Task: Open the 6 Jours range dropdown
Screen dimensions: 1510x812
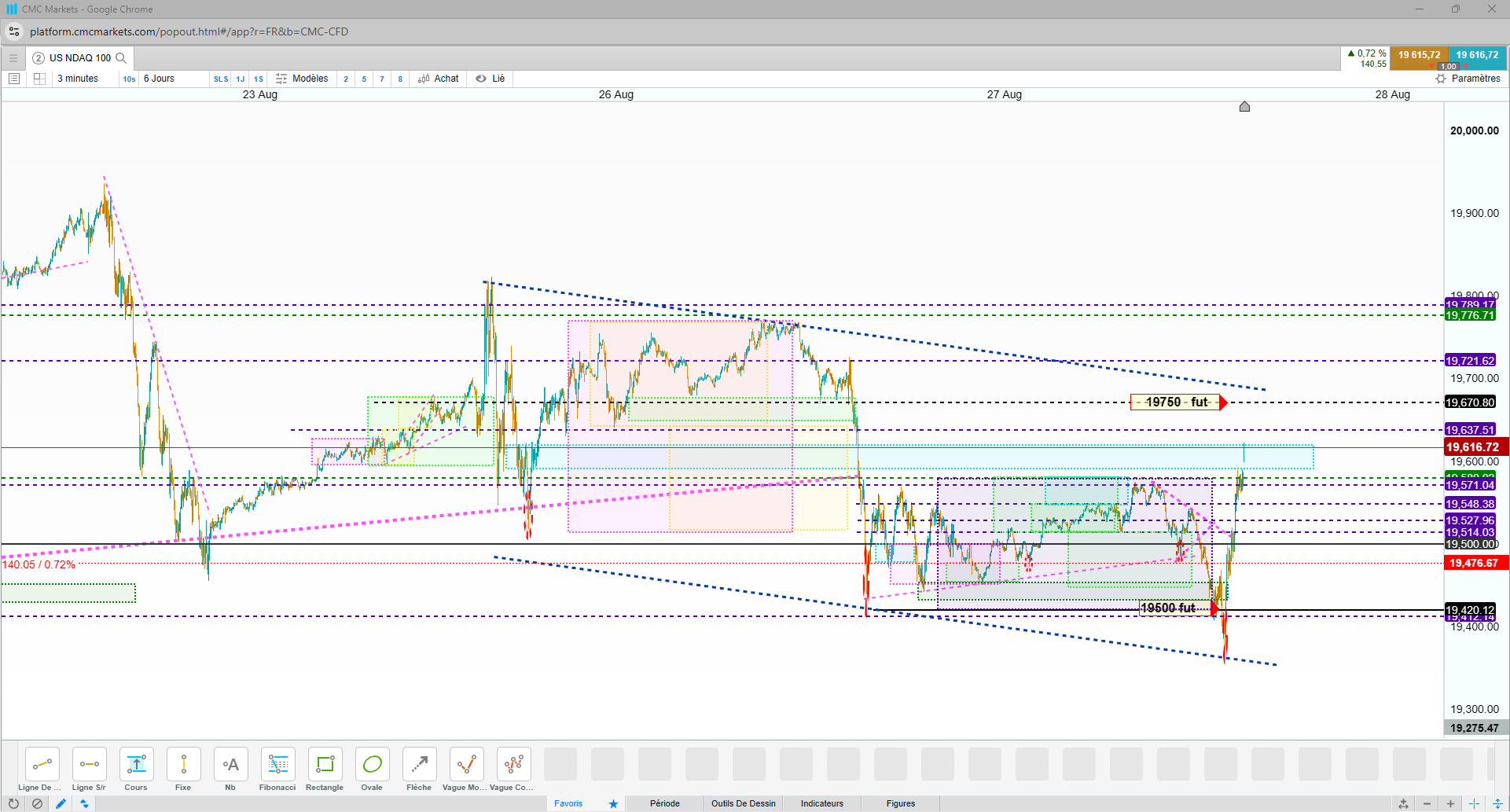Action: pos(159,79)
